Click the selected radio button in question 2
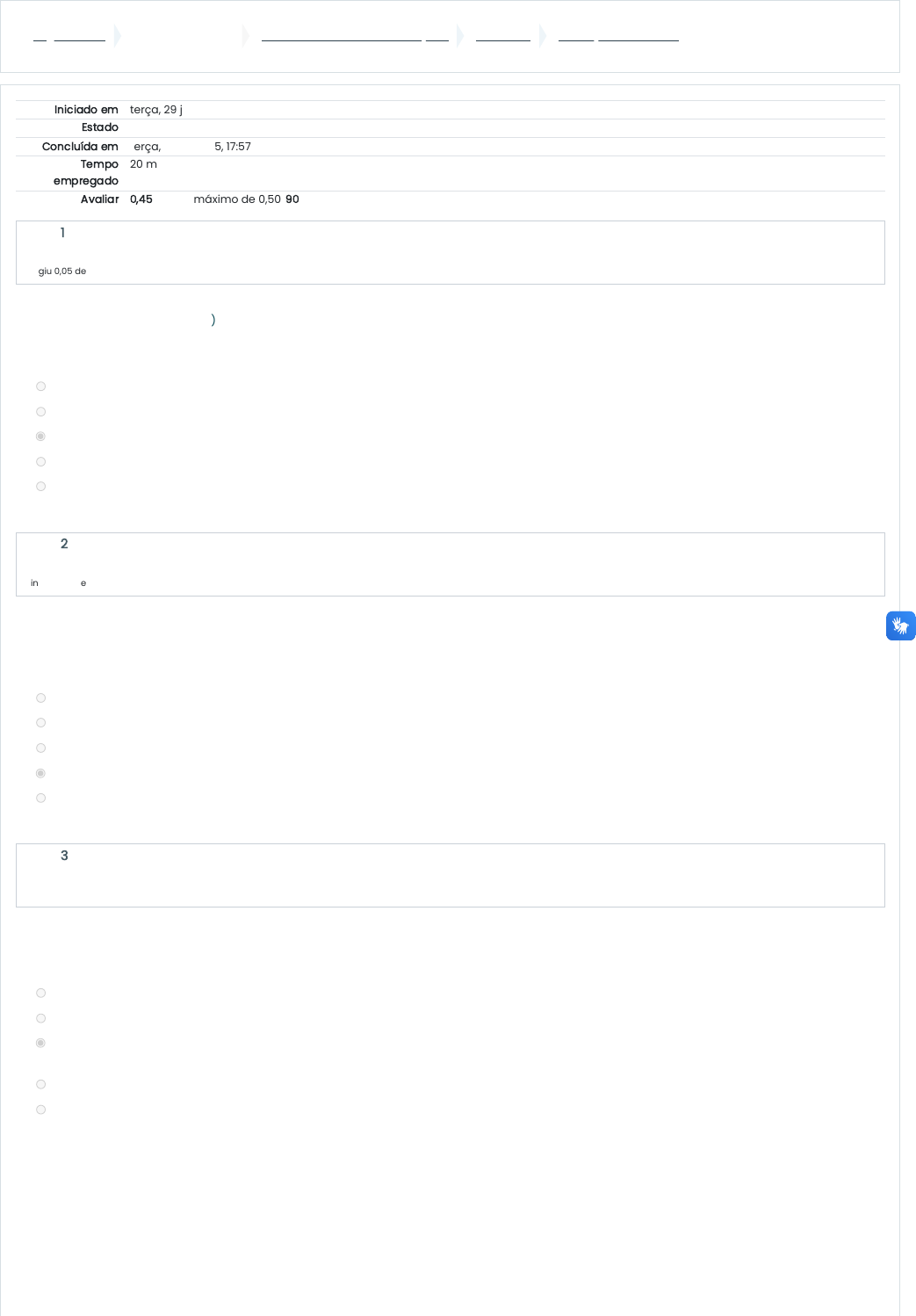 (x=40, y=774)
